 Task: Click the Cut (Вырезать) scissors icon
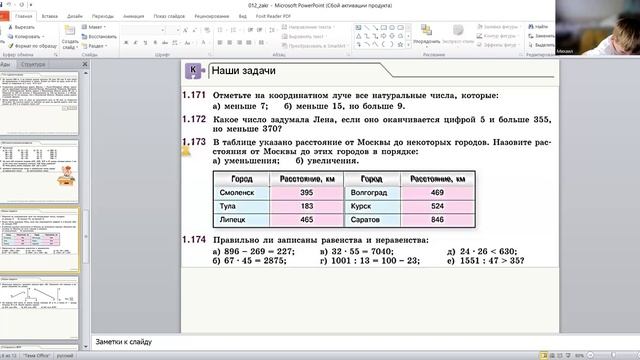pos(11,27)
